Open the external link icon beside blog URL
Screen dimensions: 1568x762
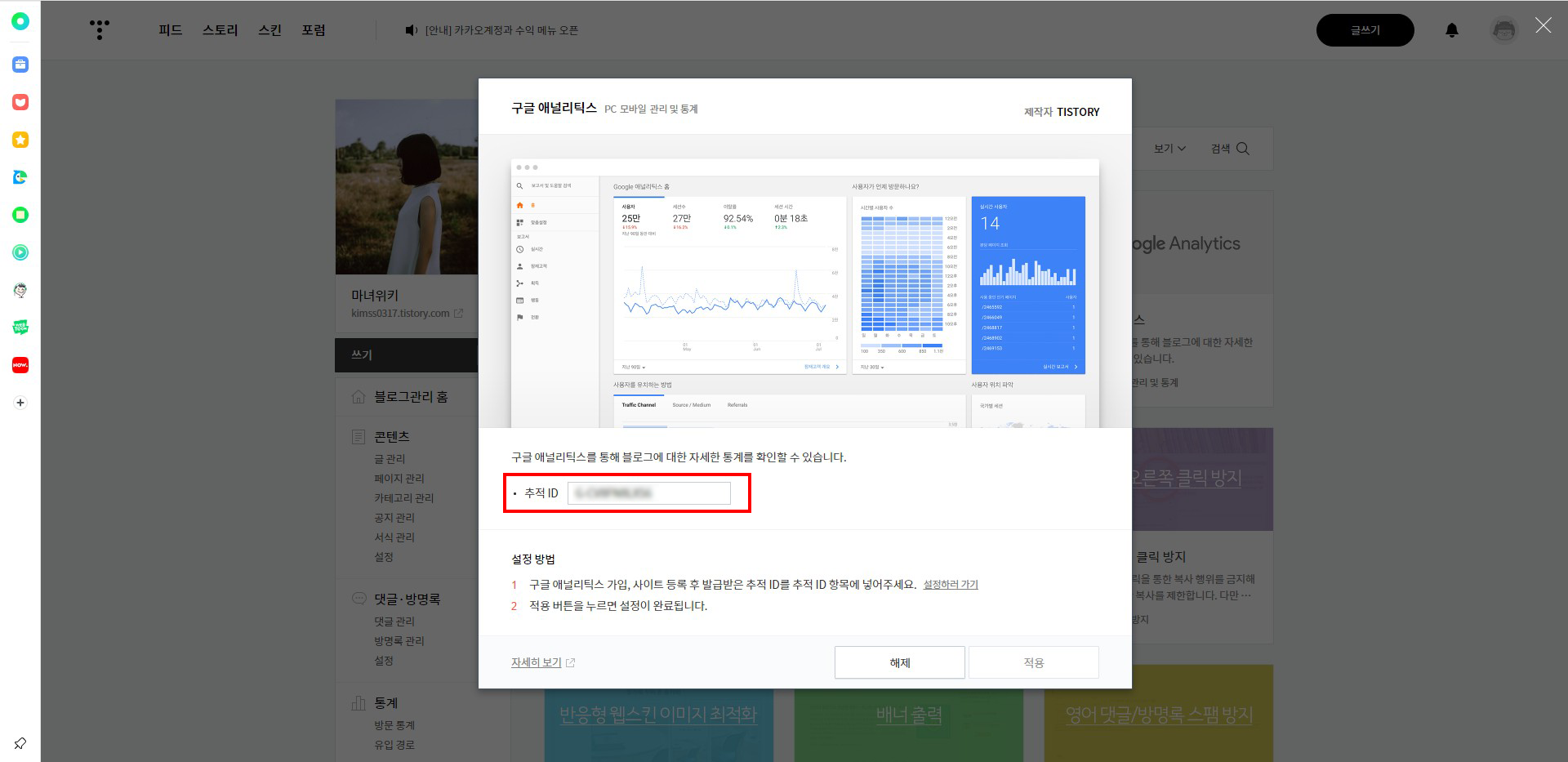(459, 314)
